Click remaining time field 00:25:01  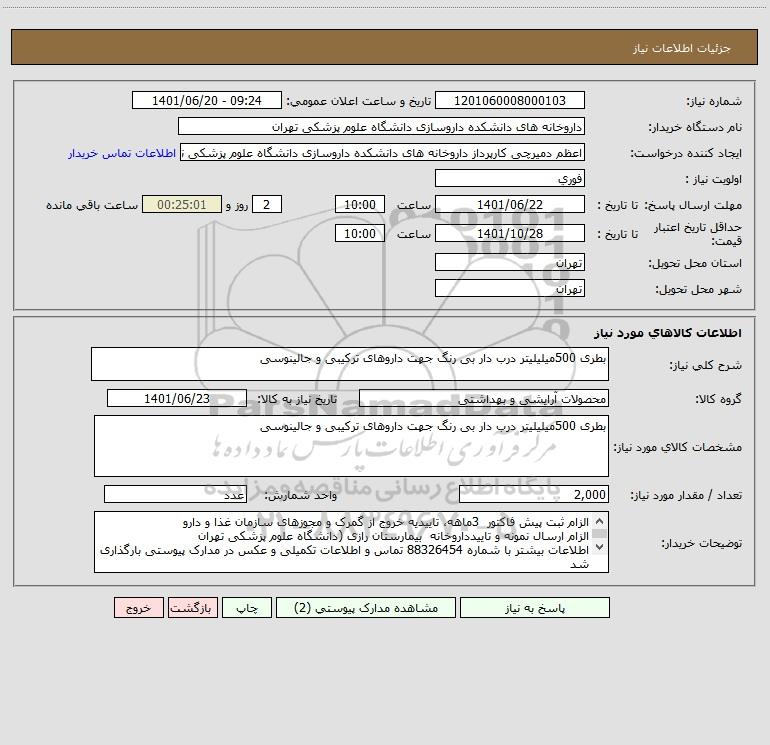[182, 204]
